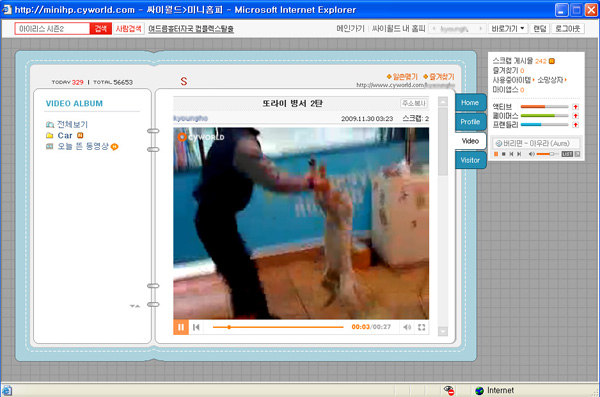The image size is (600, 397).
Task: Go to 메인가기
Action: [x=350, y=29]
